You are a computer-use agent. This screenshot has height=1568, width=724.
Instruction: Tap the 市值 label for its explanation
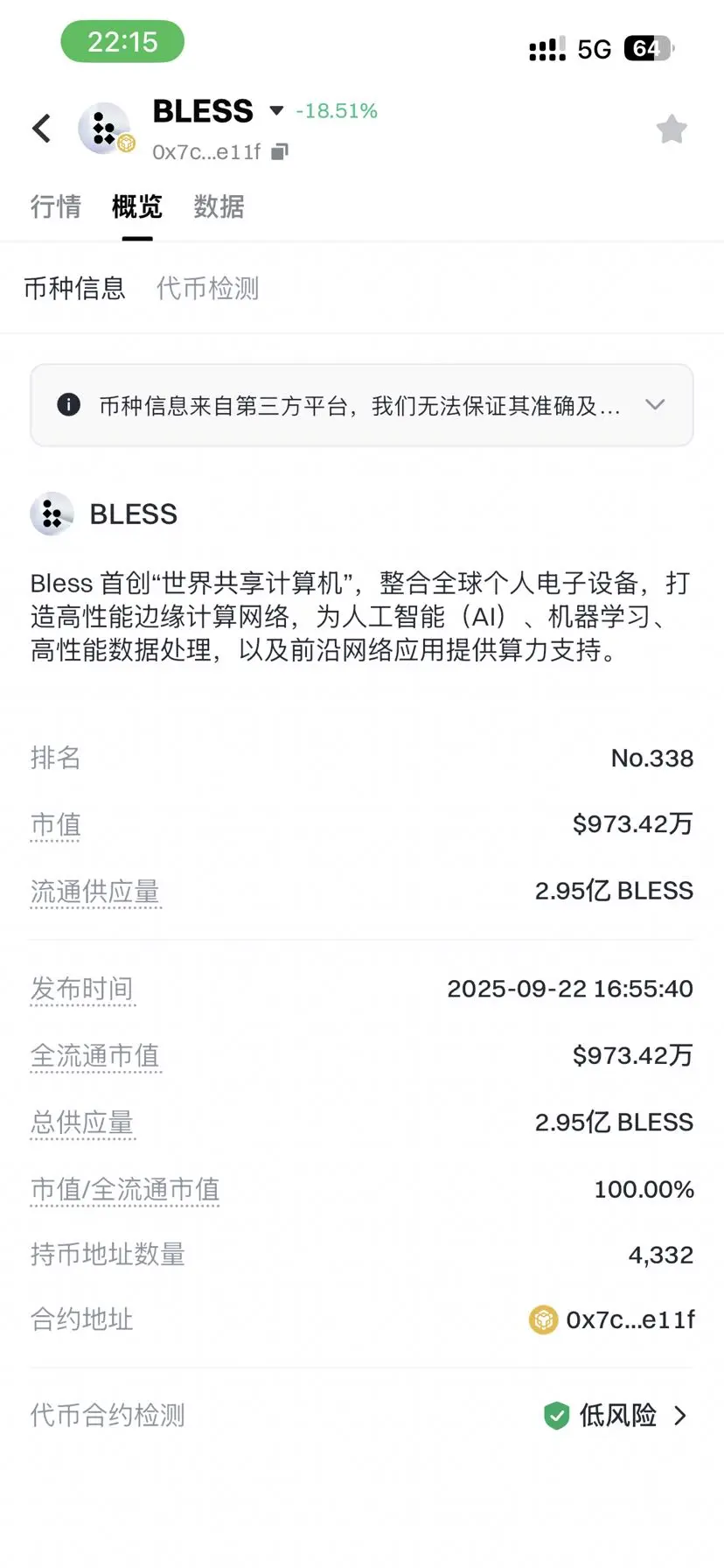(55, 824)
